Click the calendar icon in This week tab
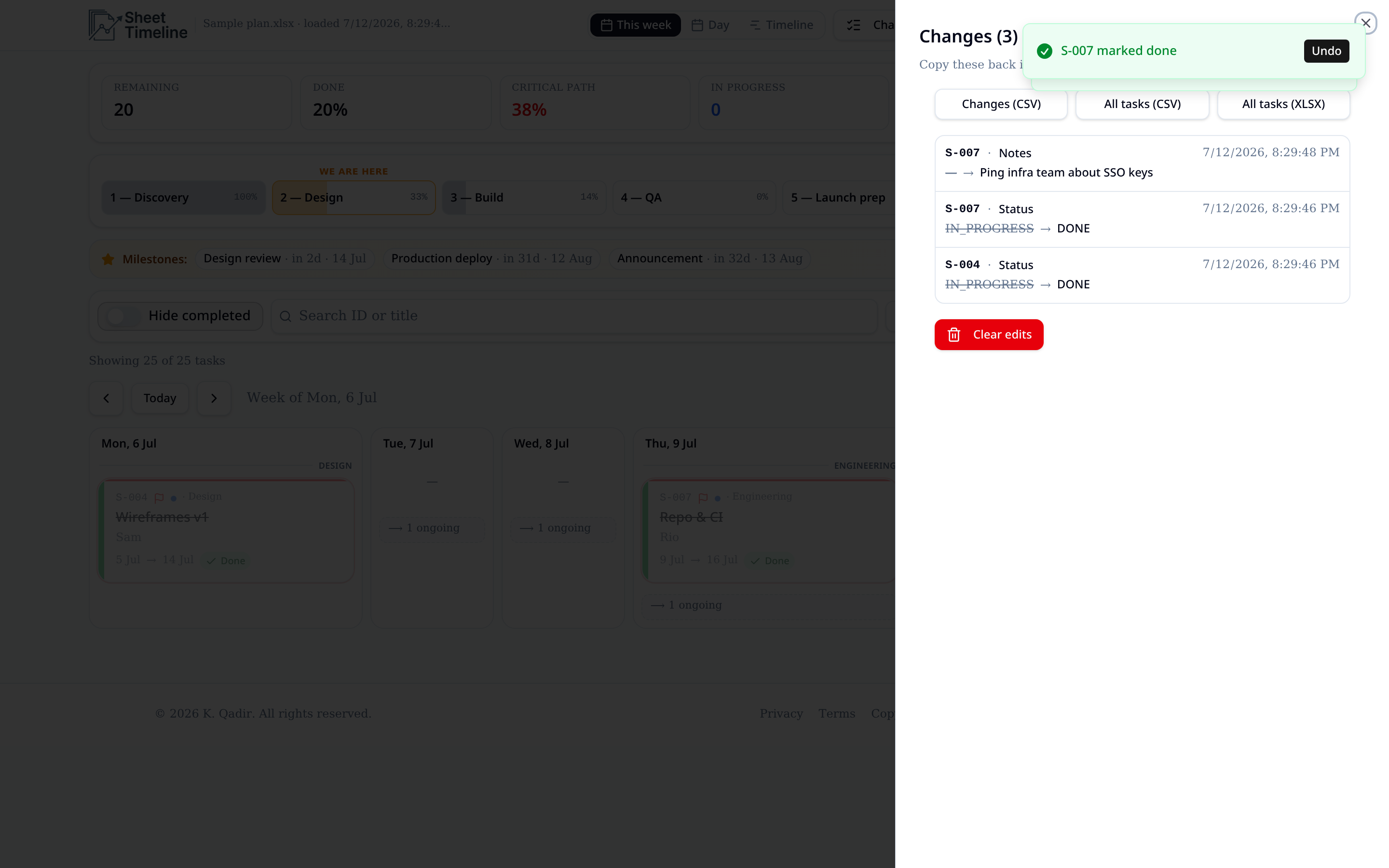The width and height of the screenshot is (1389, 868). (606, 25)
